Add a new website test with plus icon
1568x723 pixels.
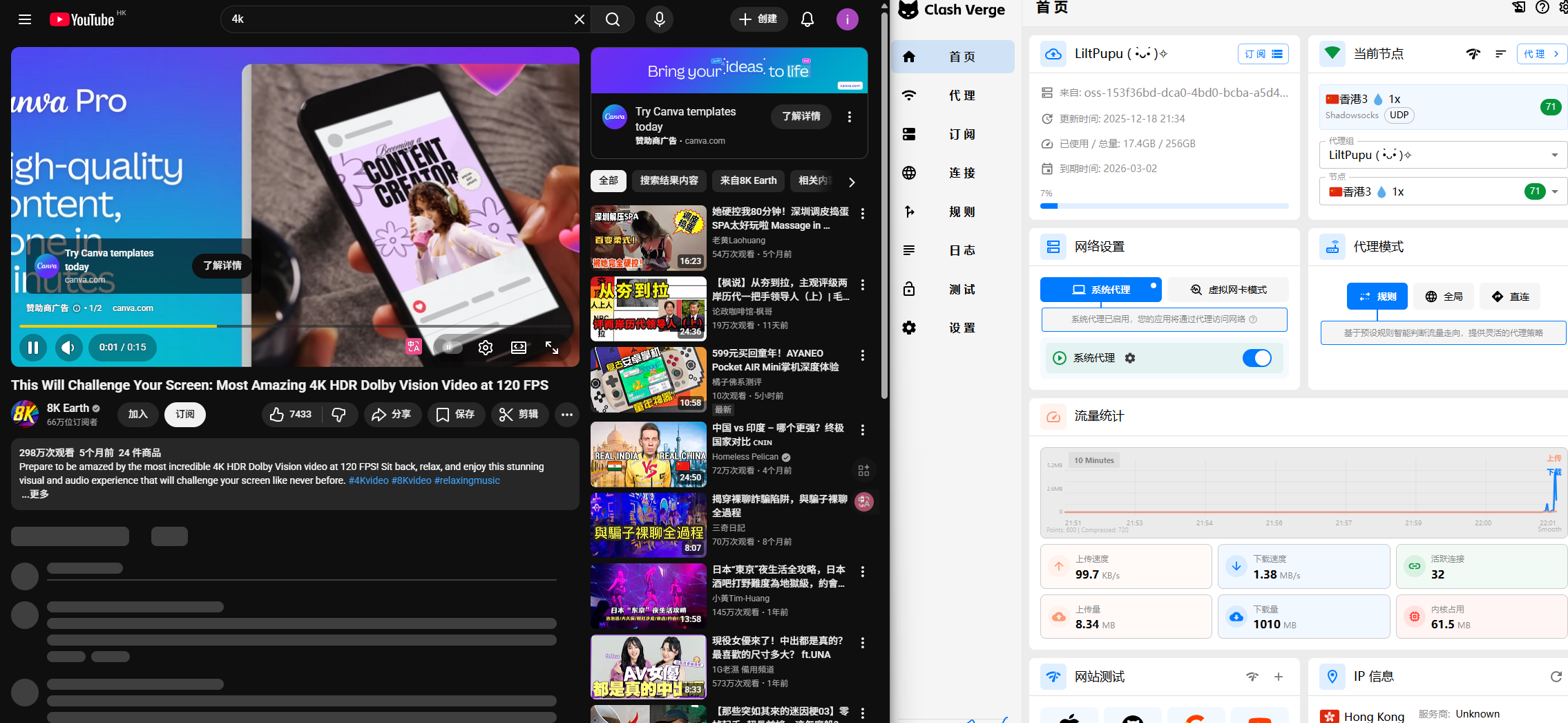1279,677
